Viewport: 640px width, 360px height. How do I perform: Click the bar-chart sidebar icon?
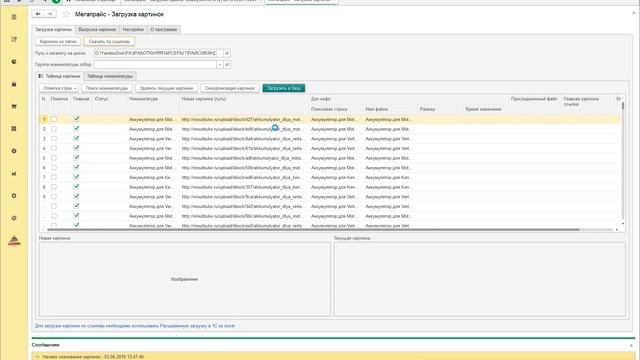(x=14, y=173)
